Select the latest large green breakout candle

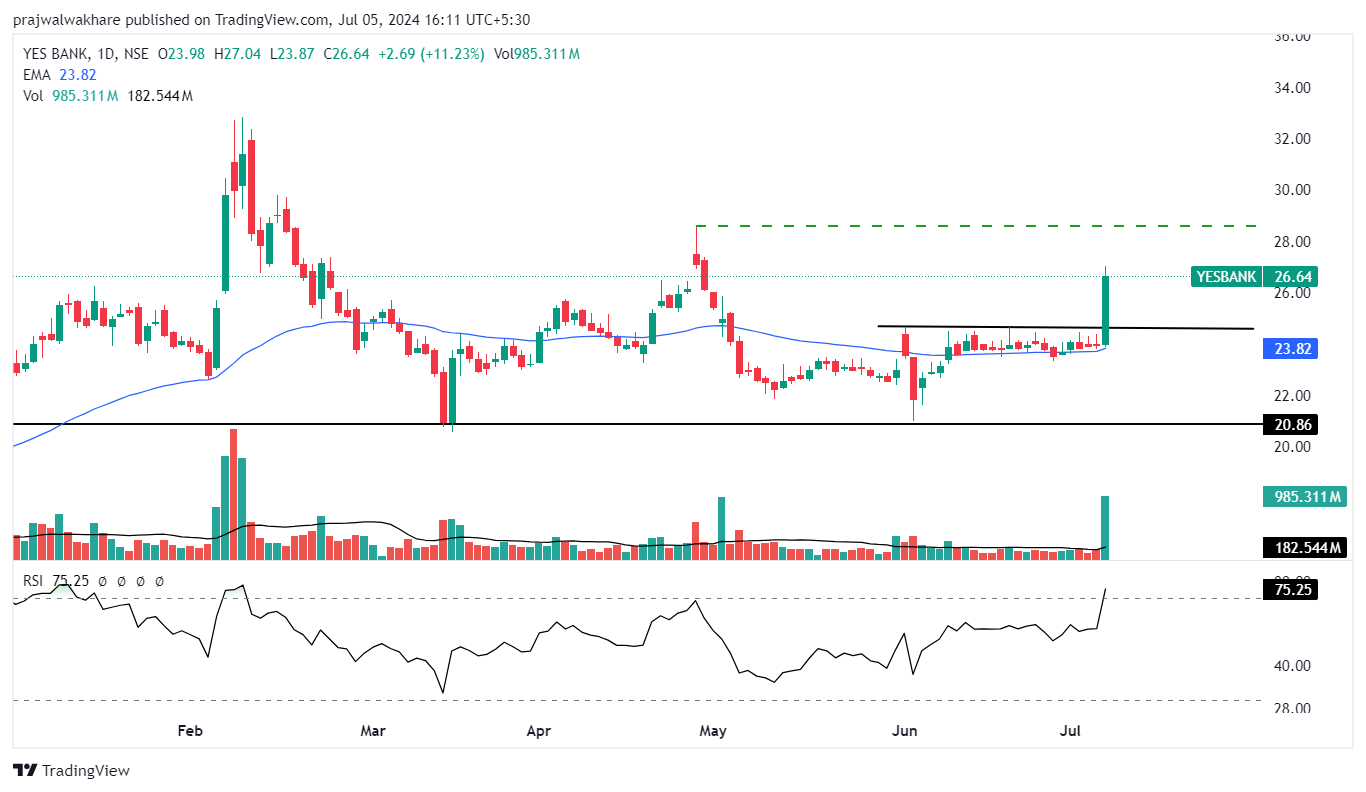coord(1106,310)
